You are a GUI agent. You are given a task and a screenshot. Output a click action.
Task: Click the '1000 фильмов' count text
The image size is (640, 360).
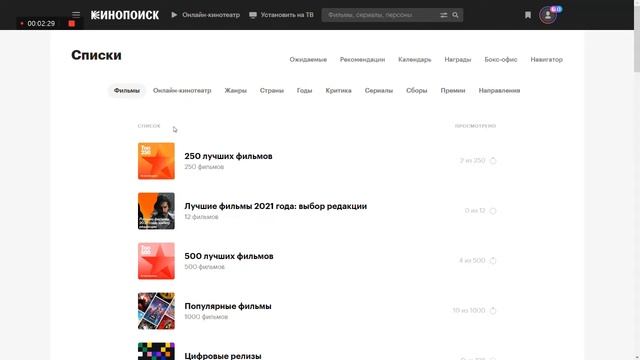click(206, 317)
